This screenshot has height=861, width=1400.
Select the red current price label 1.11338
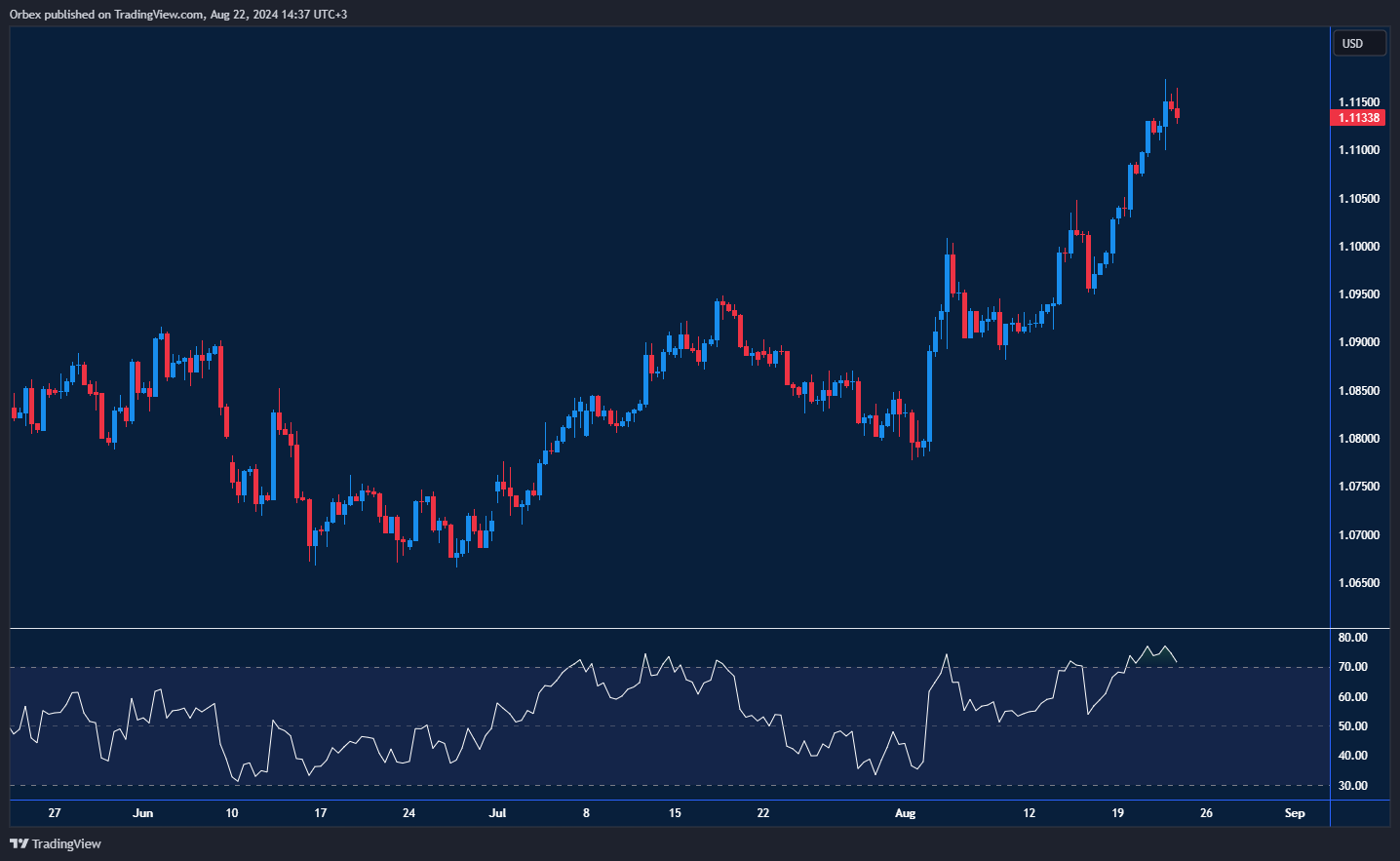[1359, 116]
